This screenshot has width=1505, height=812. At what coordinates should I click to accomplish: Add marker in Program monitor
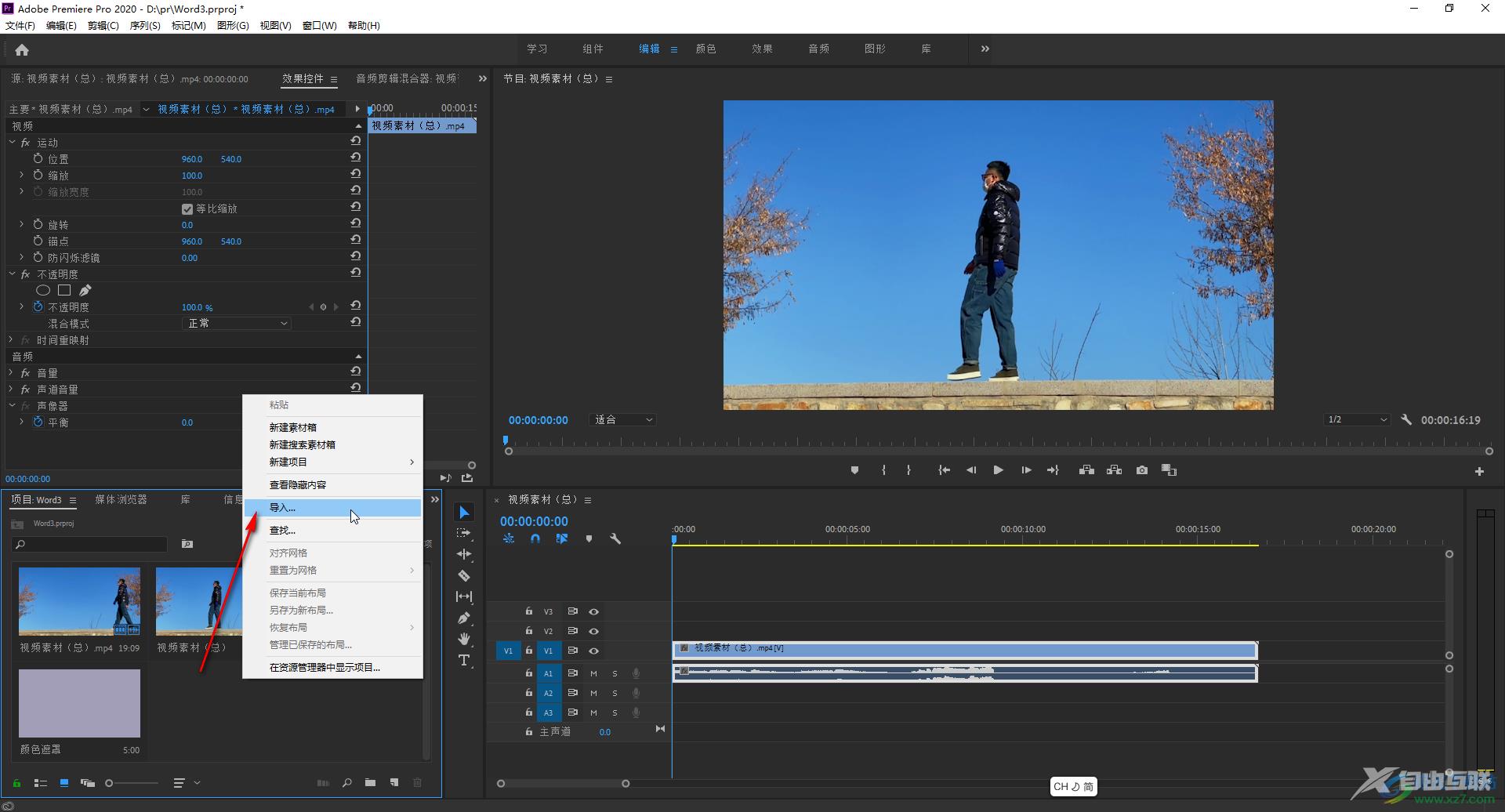coord(854,470)
